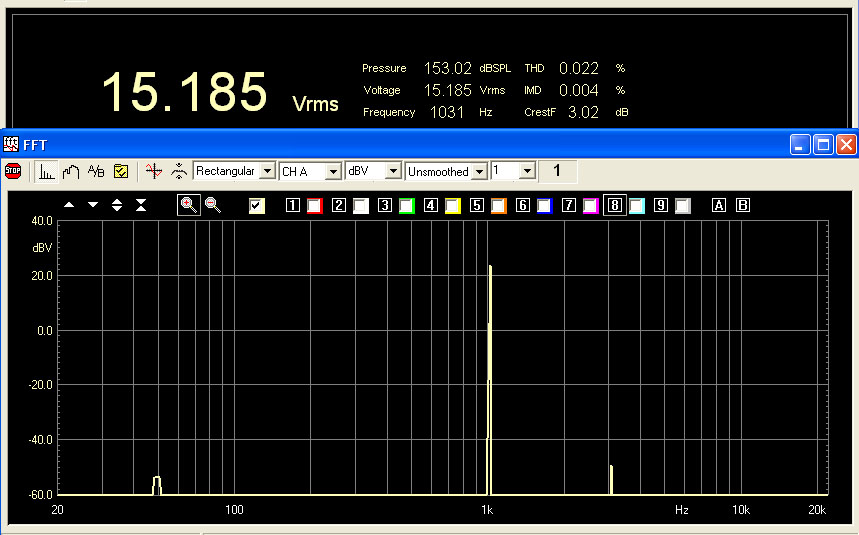
Task: Toggle the green trace 3 checkbox
Action: click(406, 206)
